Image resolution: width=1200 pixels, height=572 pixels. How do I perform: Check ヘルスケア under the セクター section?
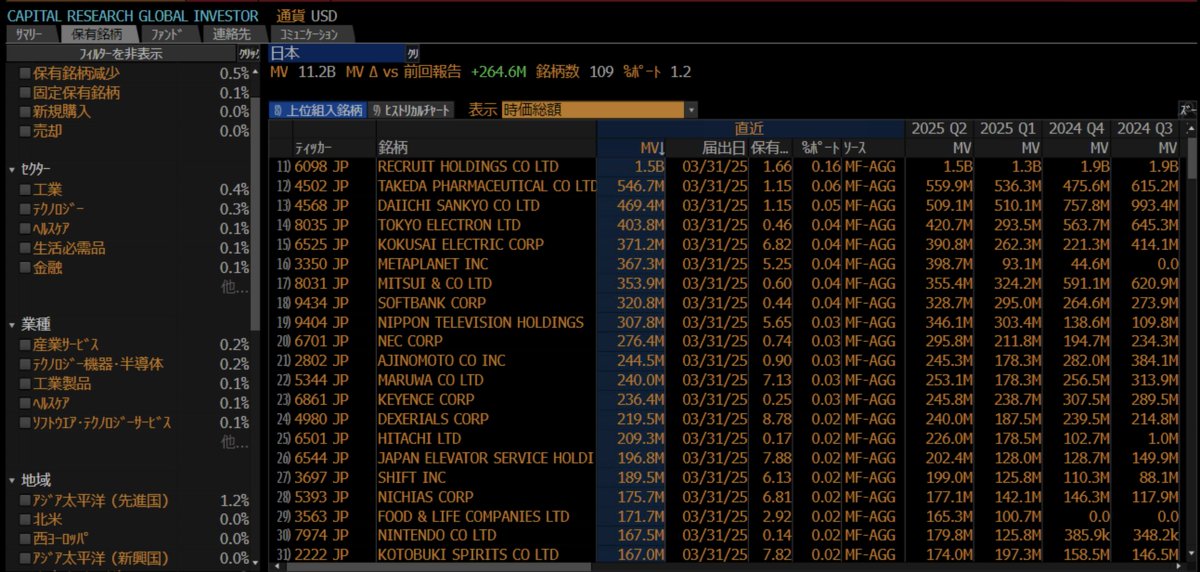coord(26,229)
